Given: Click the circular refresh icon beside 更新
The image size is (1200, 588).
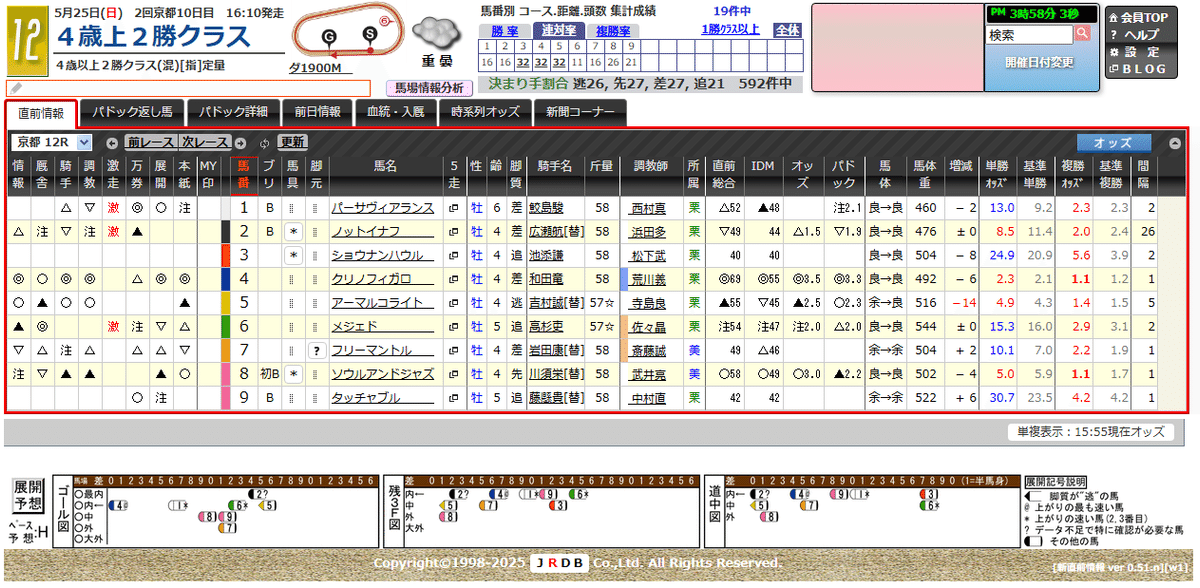Looking at the screenshot, I should (264, 142).
